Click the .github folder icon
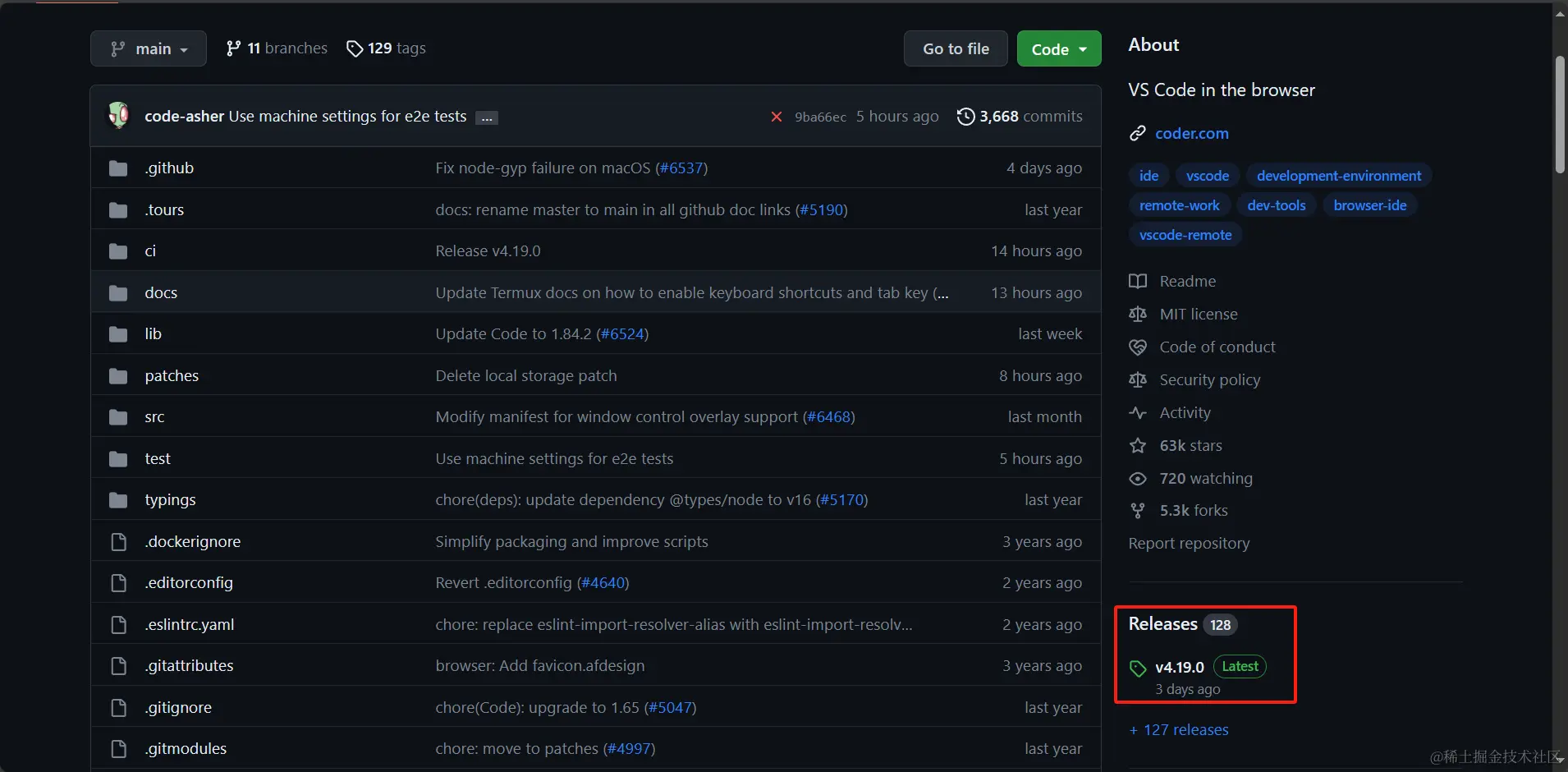This screenshot has width=1568, height=772. pos(118,168)
